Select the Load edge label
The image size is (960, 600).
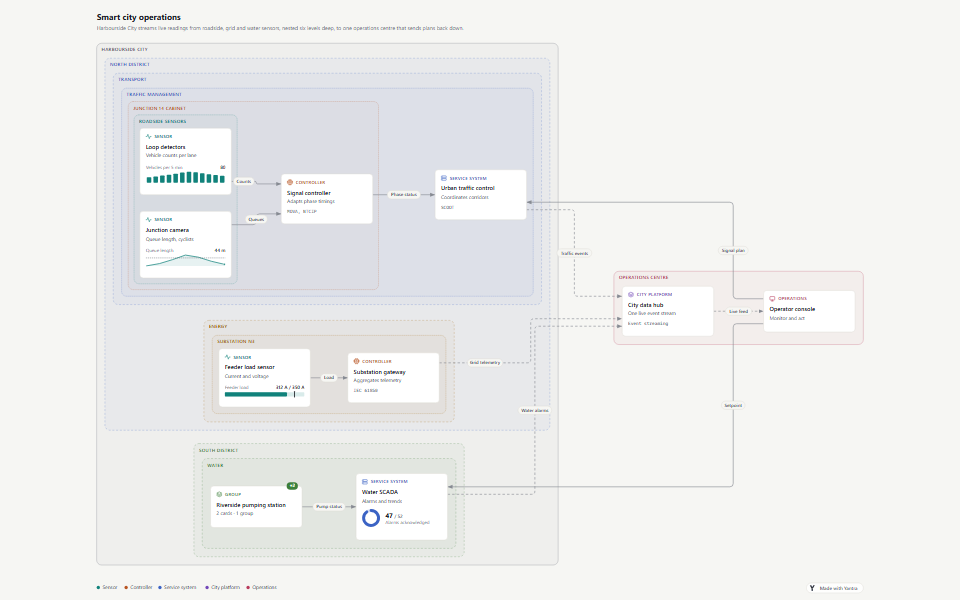329,377
